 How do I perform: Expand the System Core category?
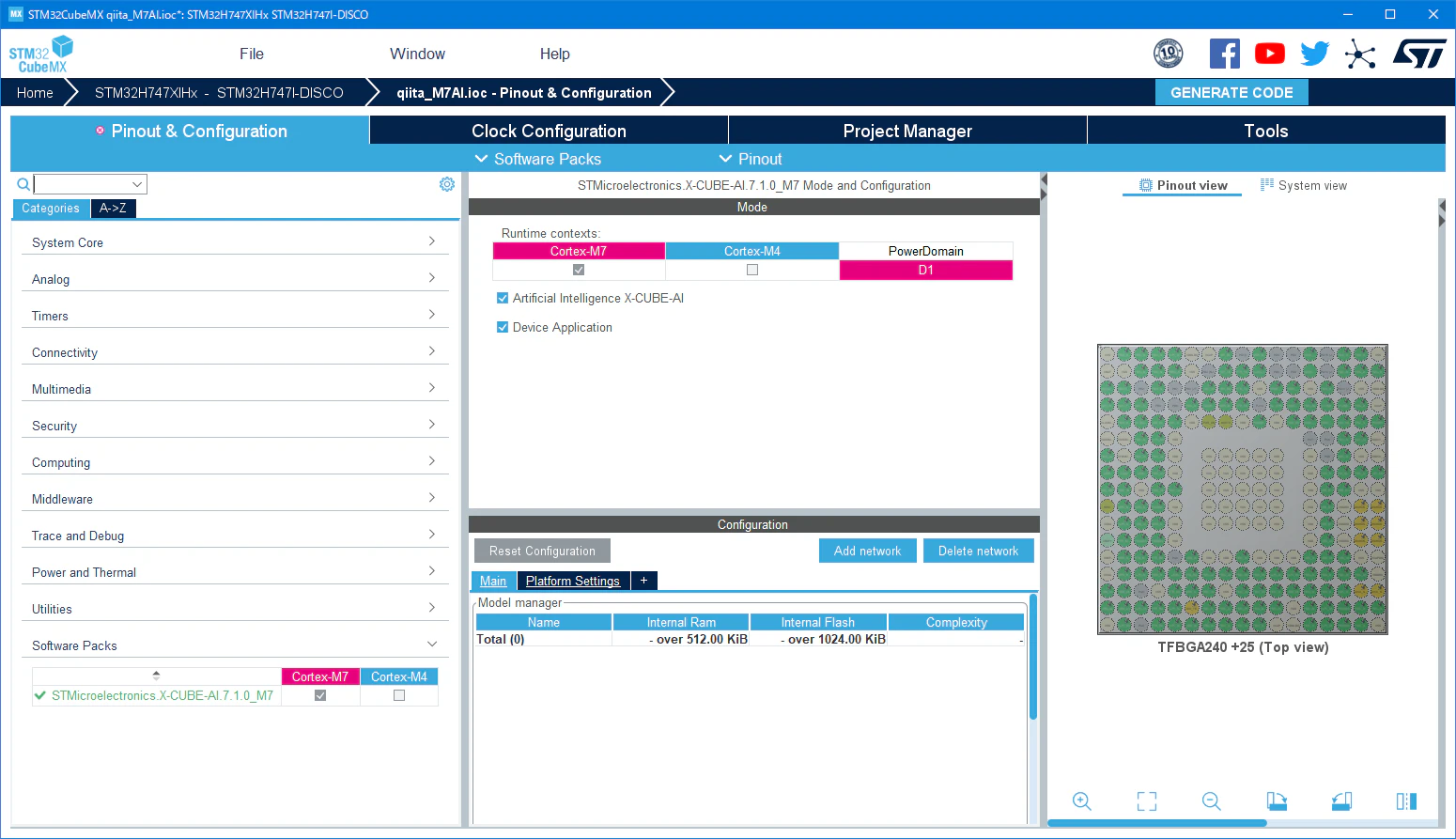pyautogui.click(x=235, y=242)
